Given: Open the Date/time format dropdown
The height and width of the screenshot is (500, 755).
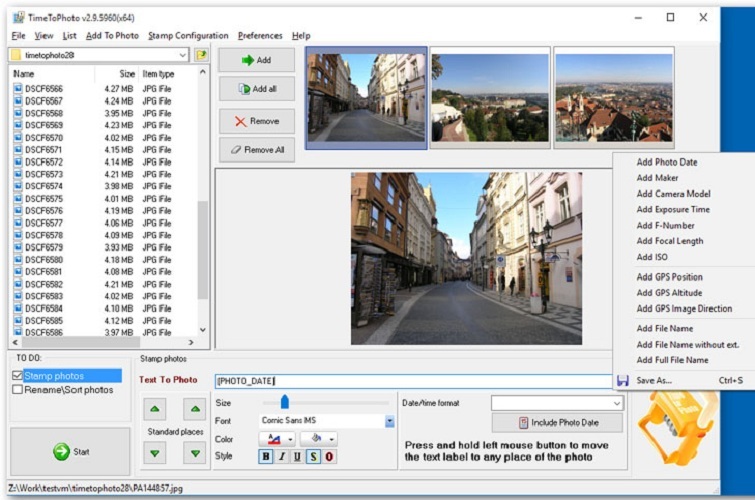Looking at the screenshot, I should 616,403.
